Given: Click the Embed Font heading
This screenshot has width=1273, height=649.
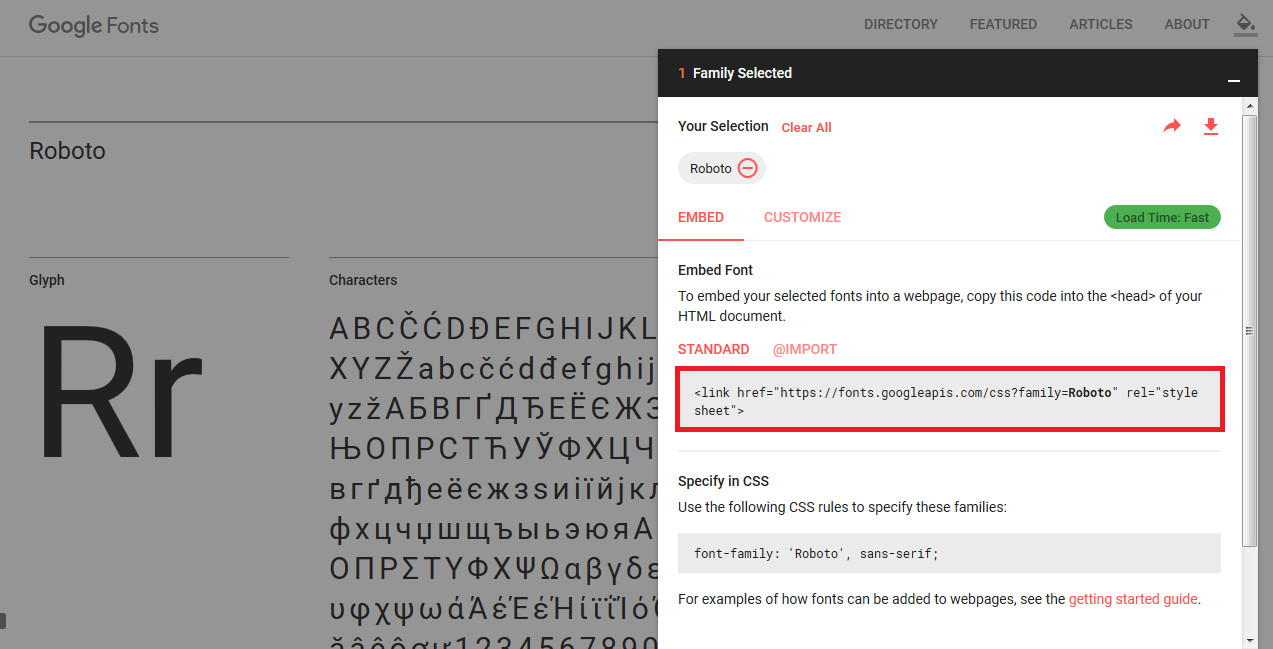Looking at the screenshot, I should (715, 270).
